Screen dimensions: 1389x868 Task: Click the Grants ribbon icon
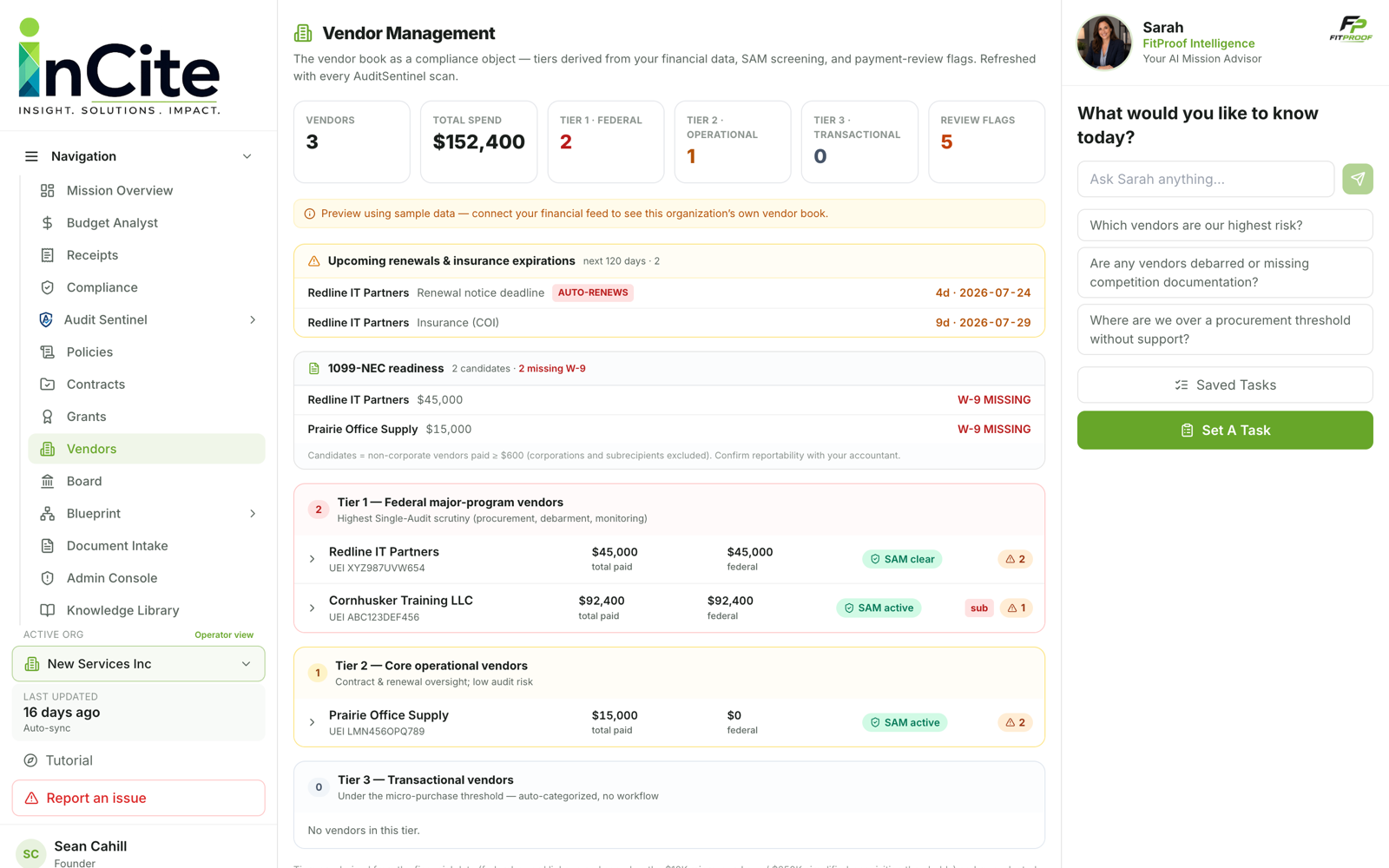click(48, 417)
